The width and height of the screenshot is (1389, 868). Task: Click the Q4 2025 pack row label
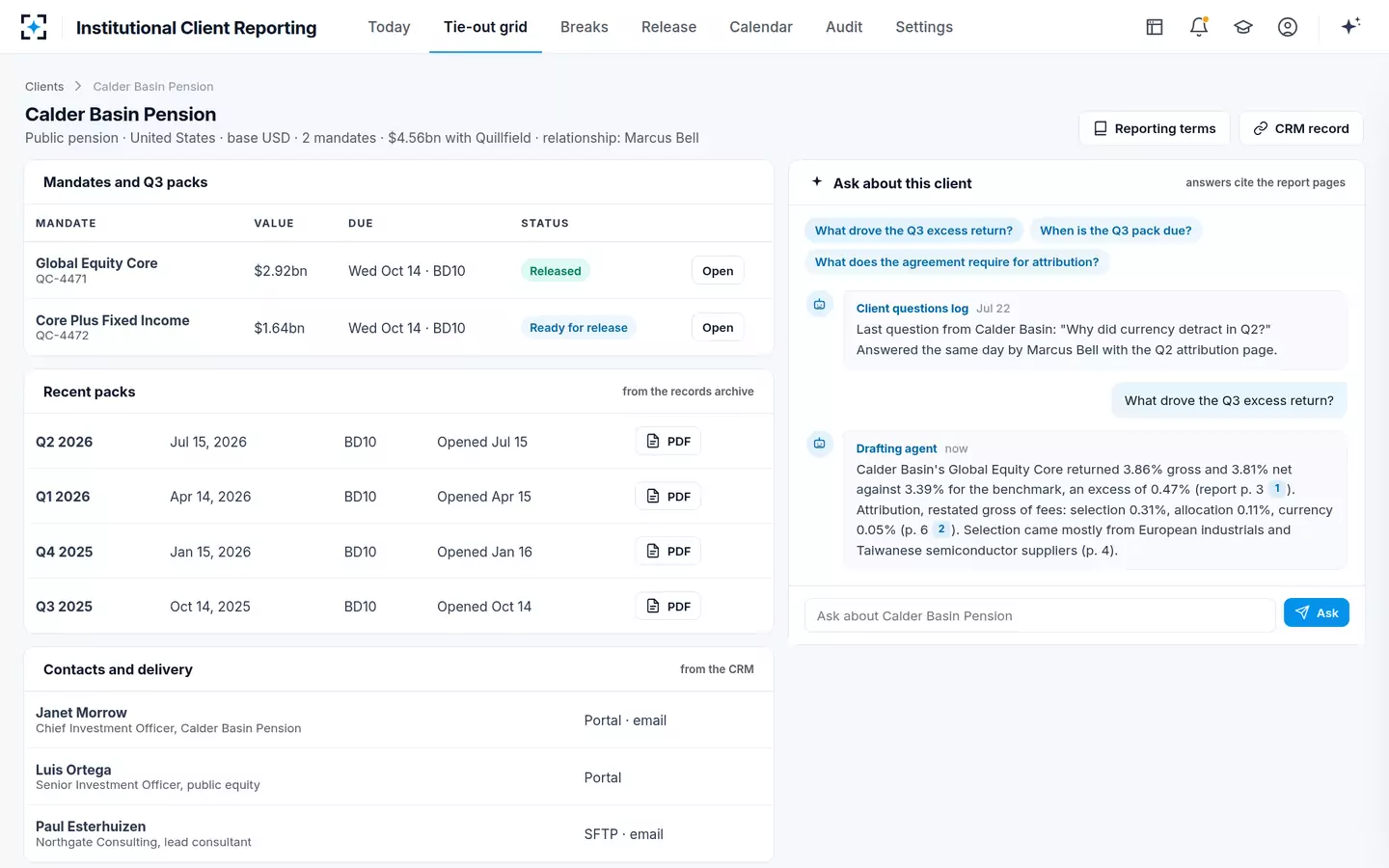(x=65, y=552)
